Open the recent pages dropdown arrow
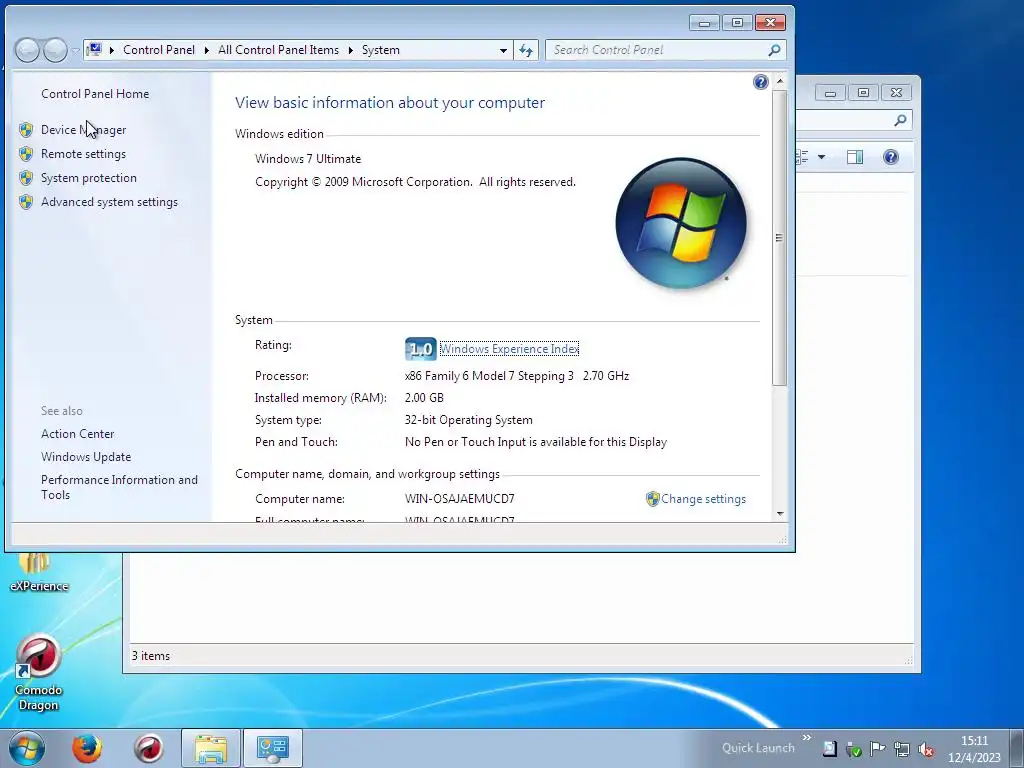The image size is (1024, 768). (76, 50)
